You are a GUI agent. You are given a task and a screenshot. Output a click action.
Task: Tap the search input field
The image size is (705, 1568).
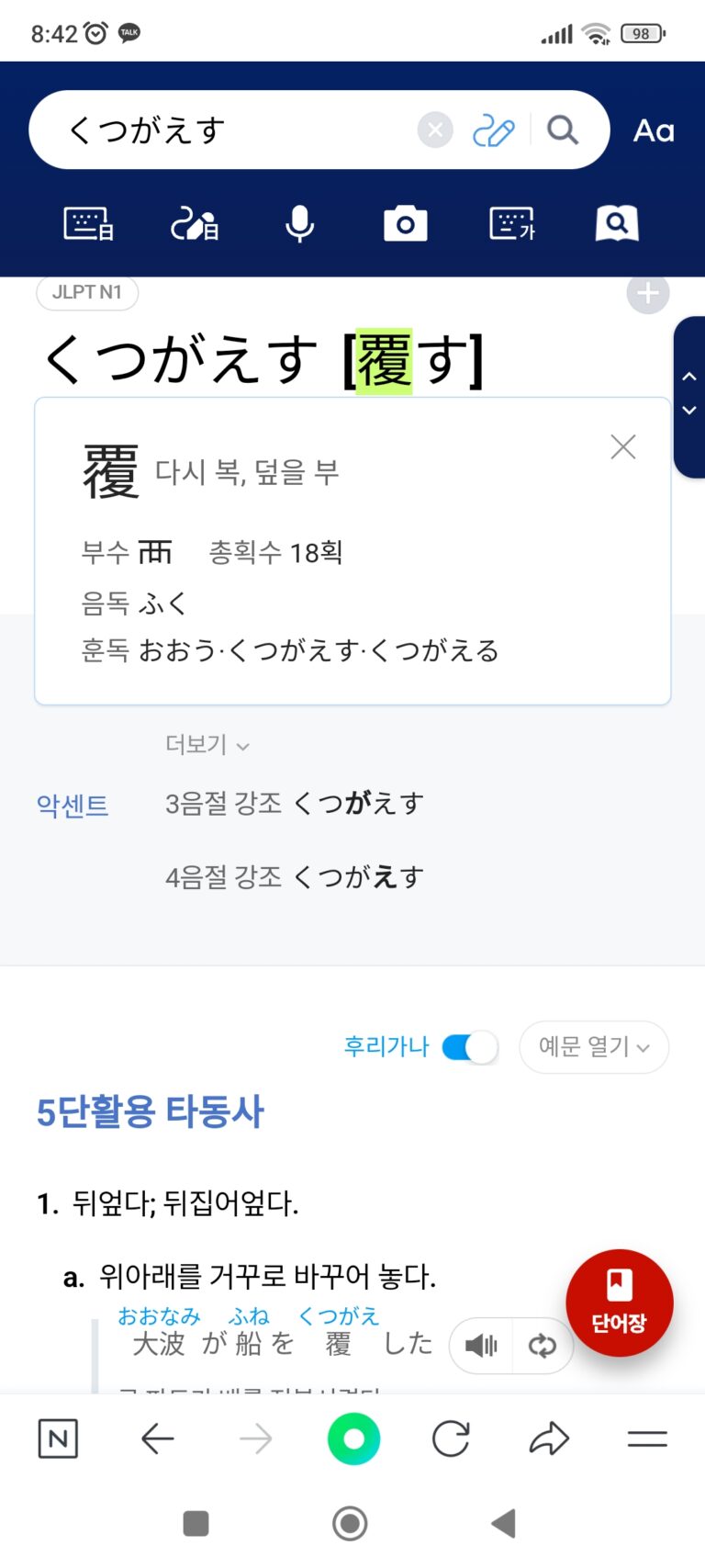pos(239,130)
